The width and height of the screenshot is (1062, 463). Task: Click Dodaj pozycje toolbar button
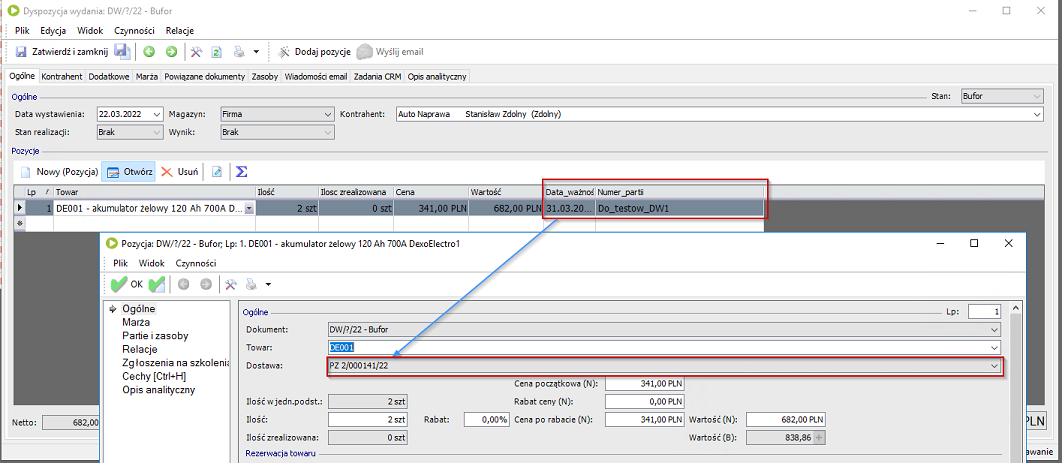pyautogui.click(x=313, y=51)
